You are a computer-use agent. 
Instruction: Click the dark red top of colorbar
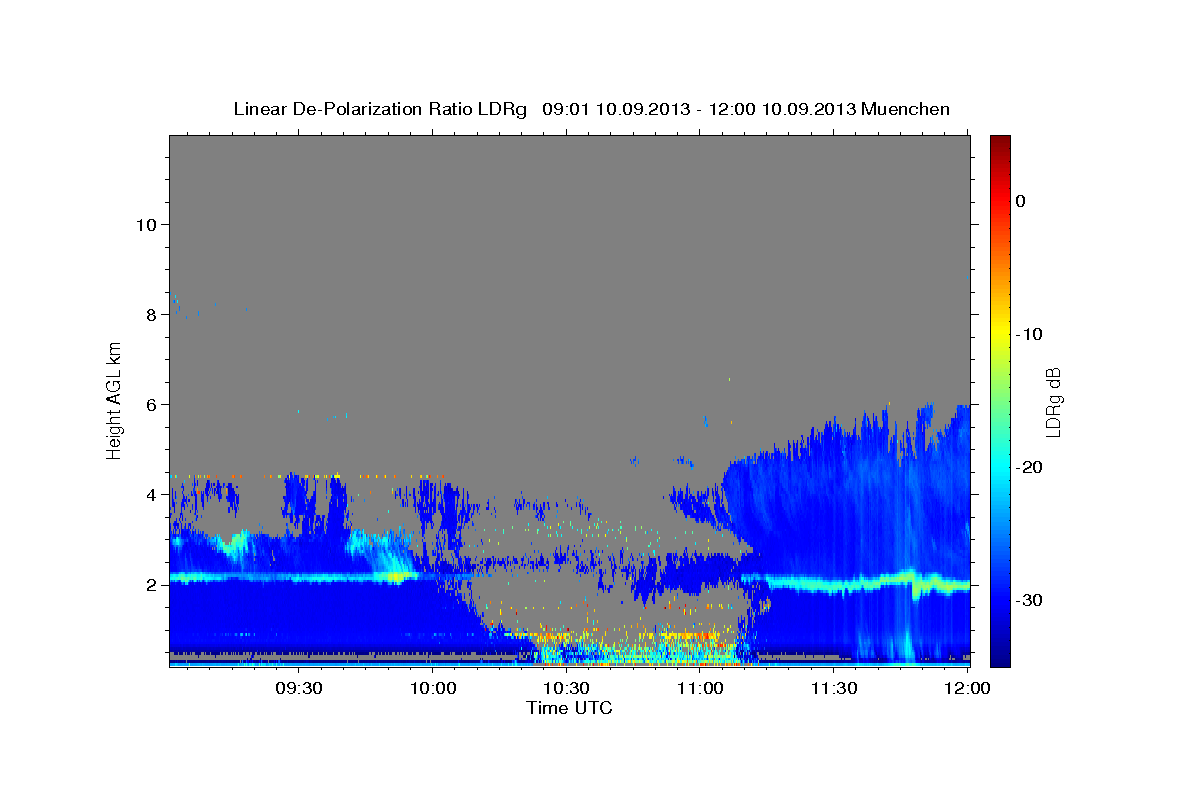1000,142
